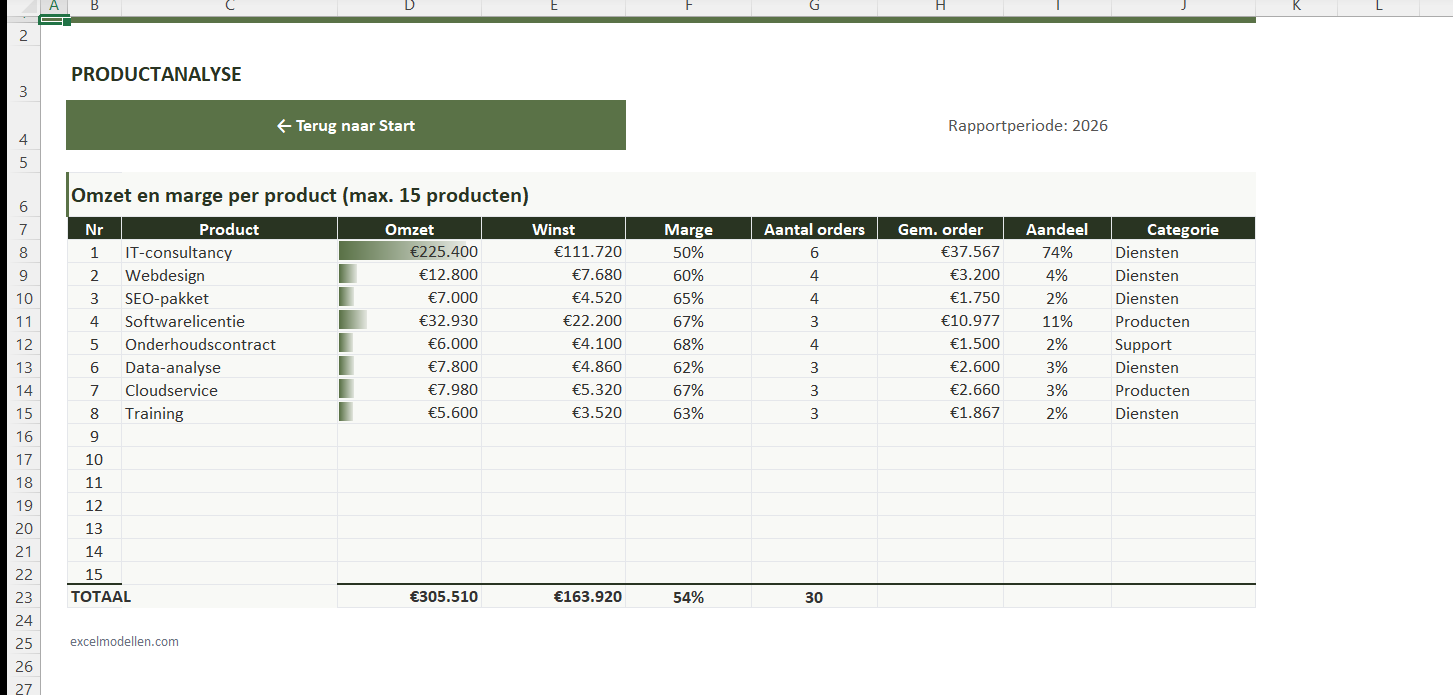Click the excelmodellen.com link text
This screenshot has width=1453, height=695.
point(125,642)
